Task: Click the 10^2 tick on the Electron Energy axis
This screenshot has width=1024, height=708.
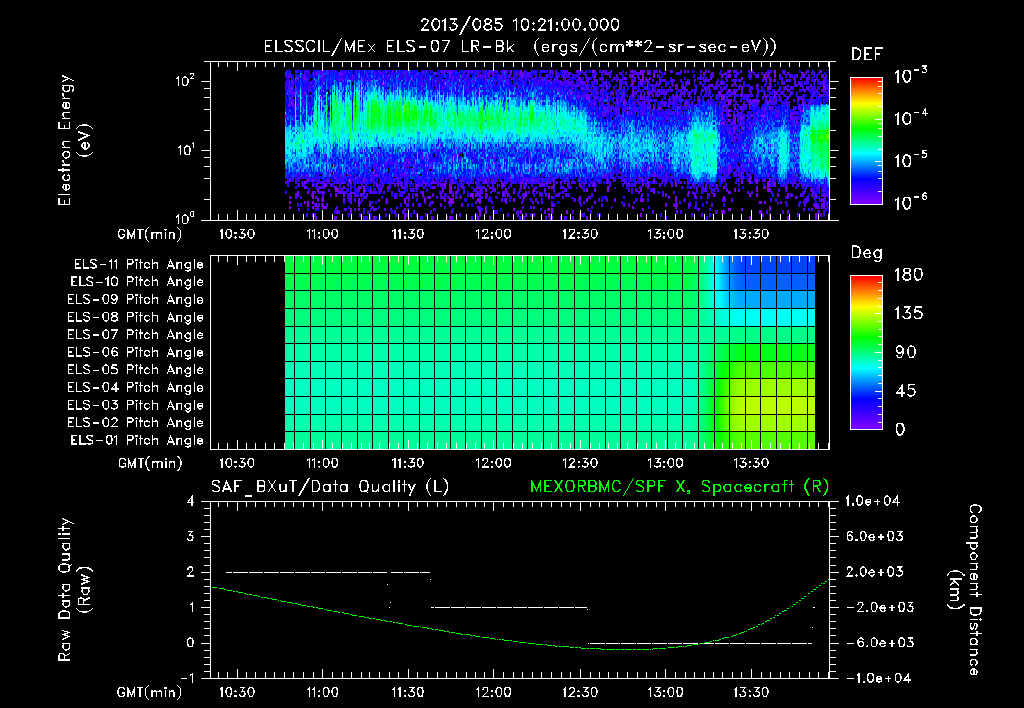Action: [185, 82]
